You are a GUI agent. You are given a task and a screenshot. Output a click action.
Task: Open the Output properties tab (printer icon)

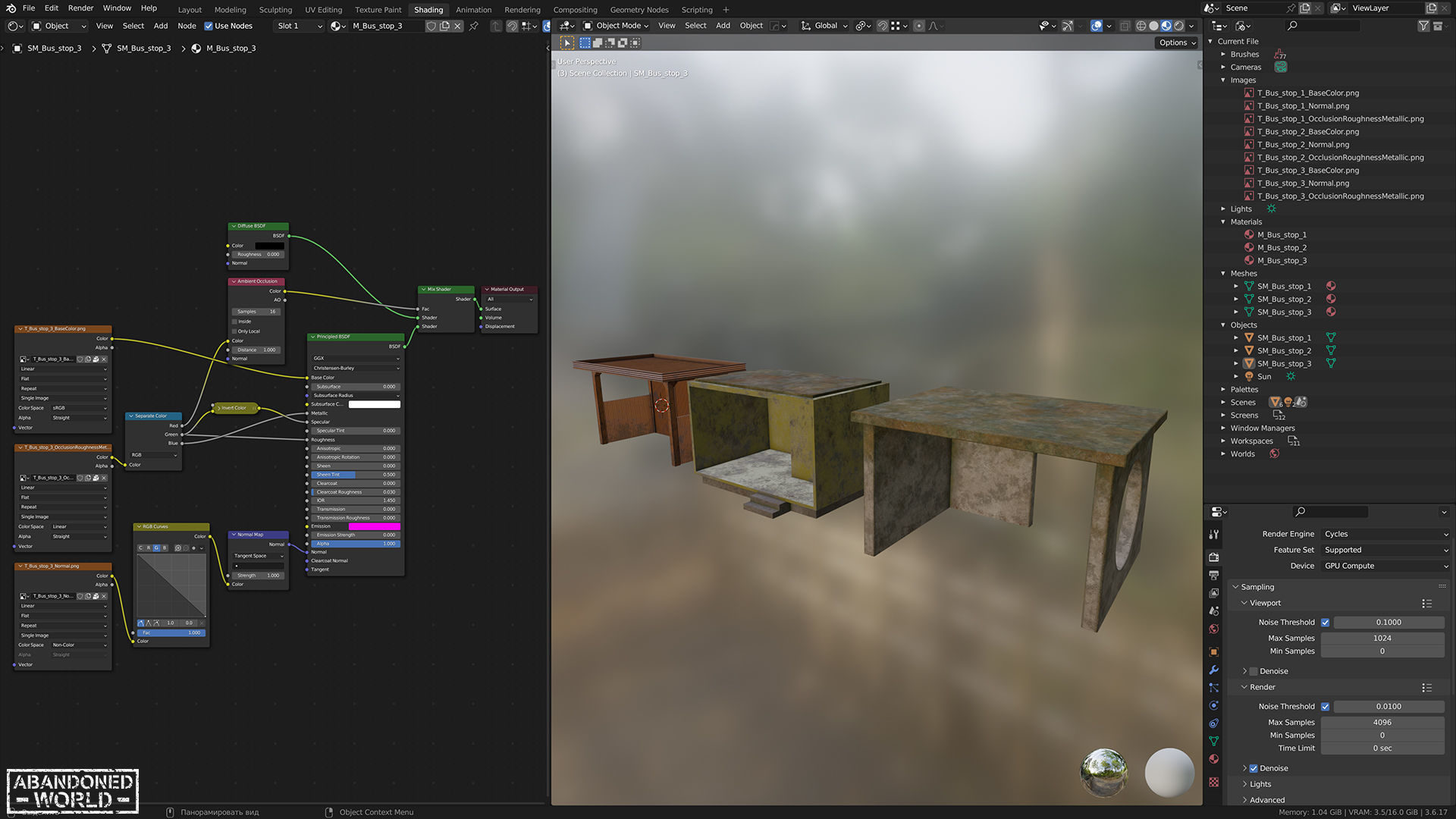(x=1213, y=576)
